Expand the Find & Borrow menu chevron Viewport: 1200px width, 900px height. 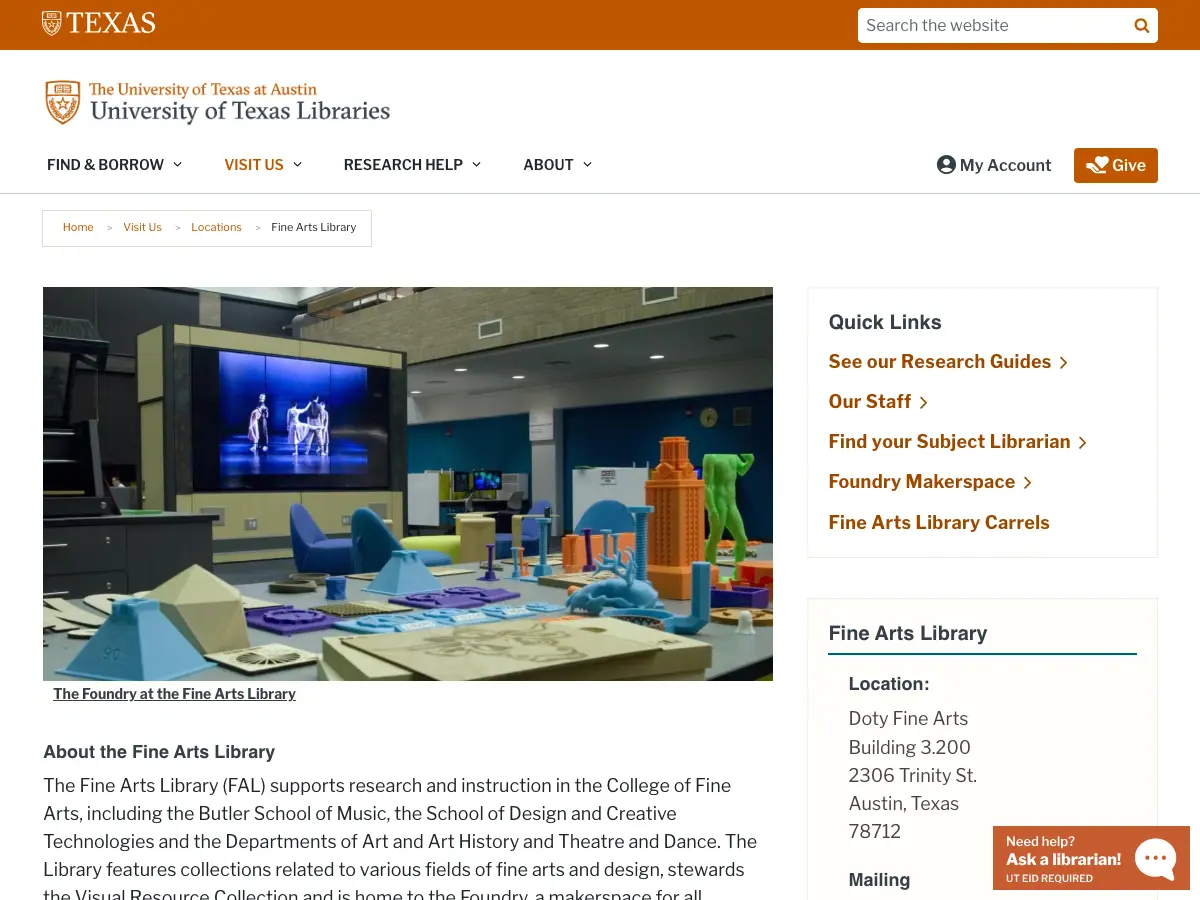point(177,165)
